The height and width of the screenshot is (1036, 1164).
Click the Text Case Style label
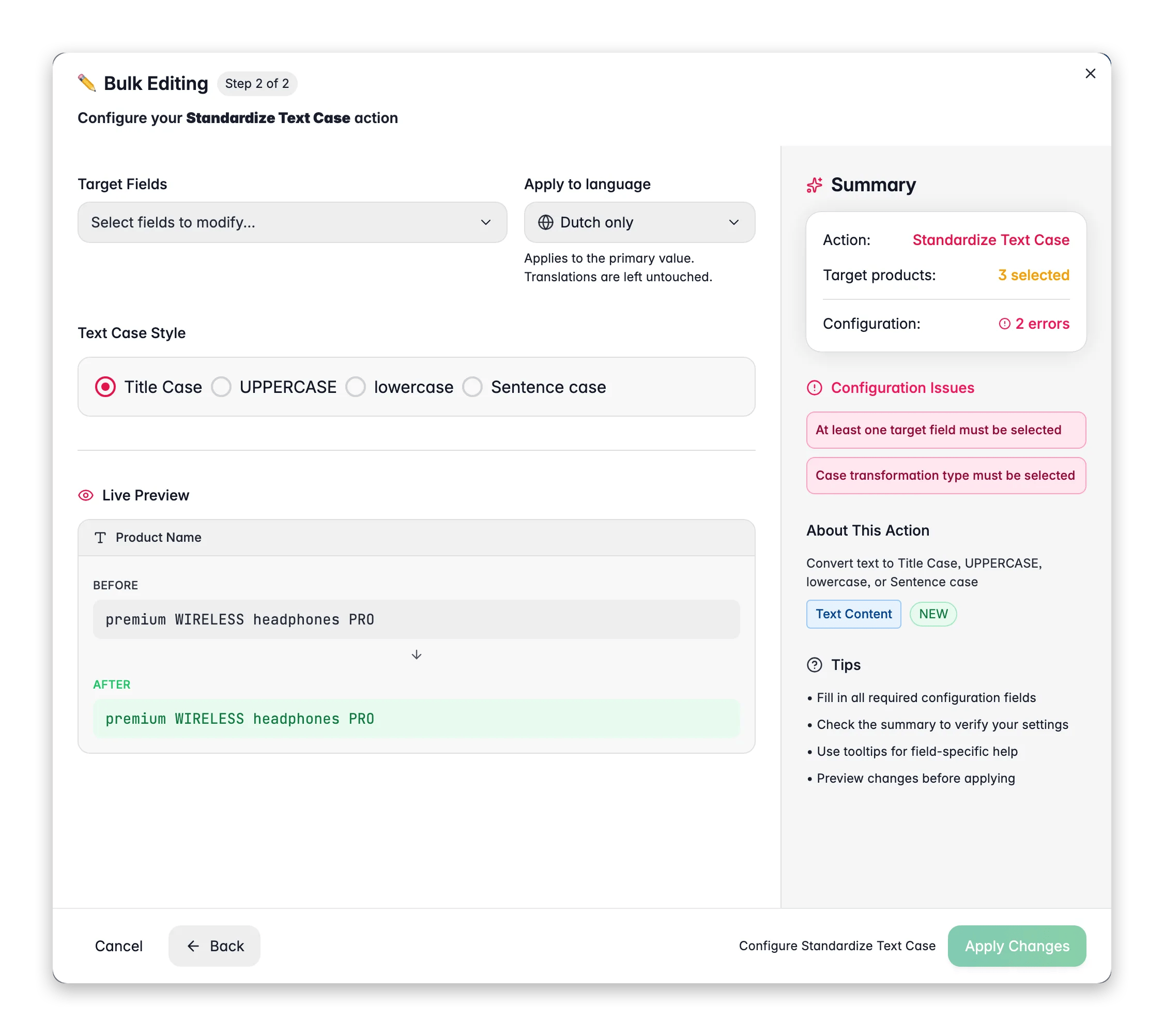tap(132, 332)
